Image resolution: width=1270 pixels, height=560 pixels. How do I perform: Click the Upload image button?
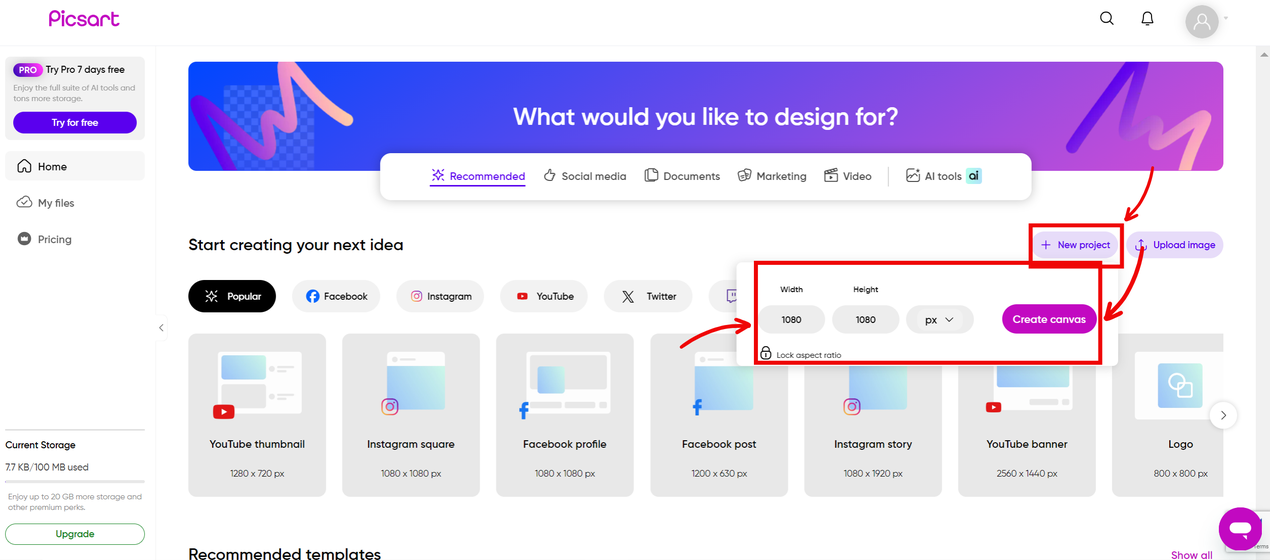click(x=1175, y=245)
